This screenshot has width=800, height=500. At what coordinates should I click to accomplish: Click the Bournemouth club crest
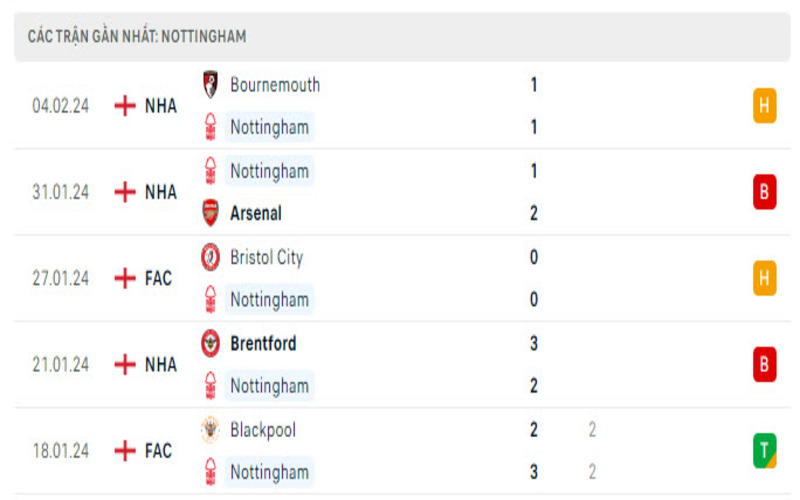click(210, 85)
